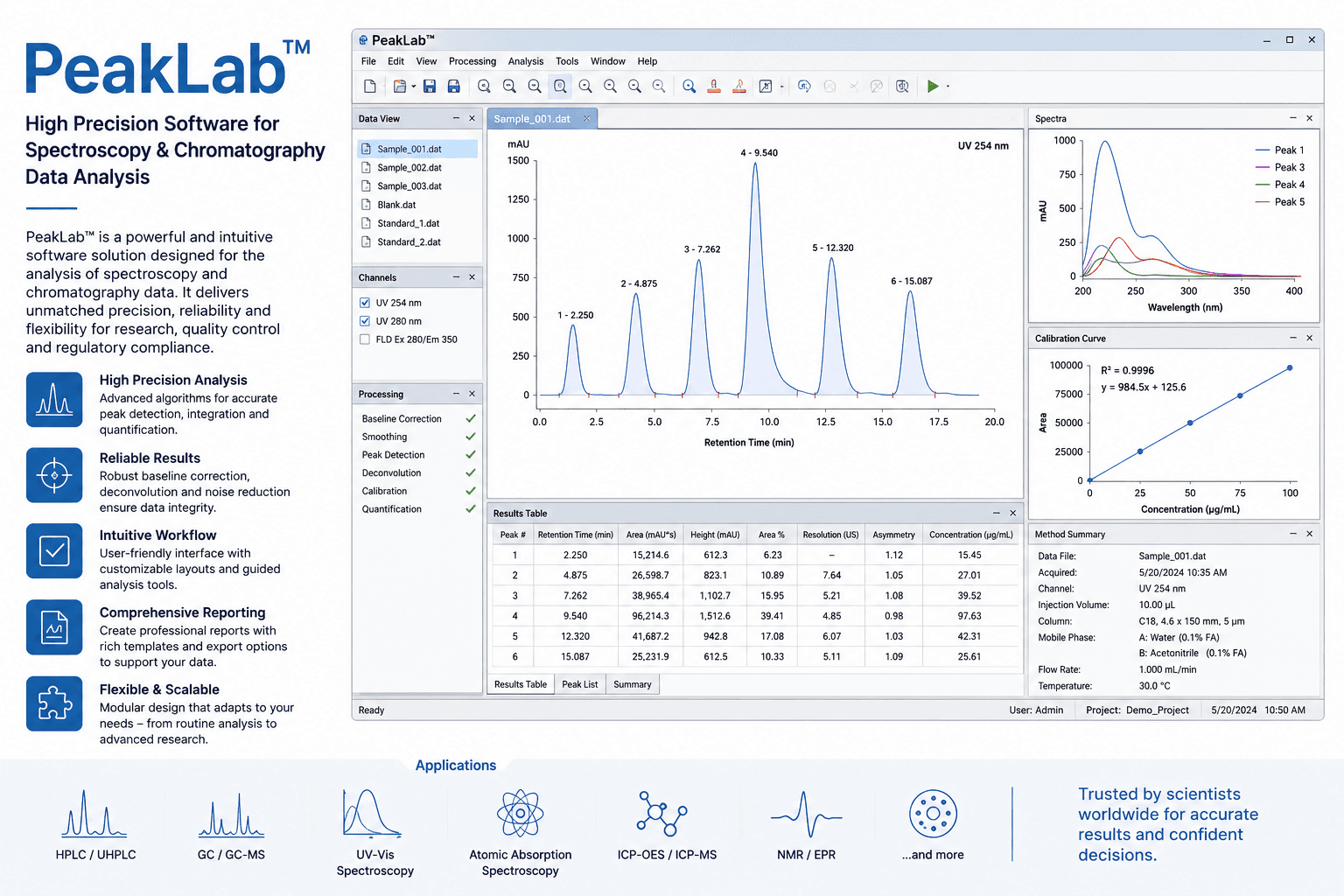
Task: Switch to the Summary tab
Action: point(633,684)
